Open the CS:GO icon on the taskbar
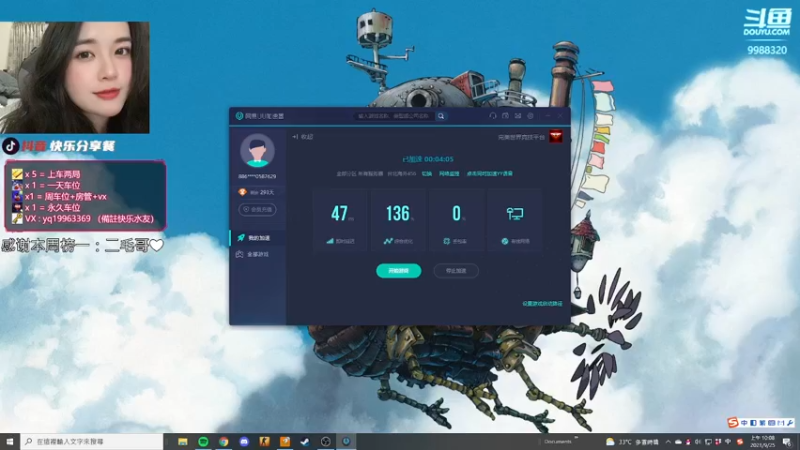The height and width of the screenshot is (450, 800). tap(264, 441)
